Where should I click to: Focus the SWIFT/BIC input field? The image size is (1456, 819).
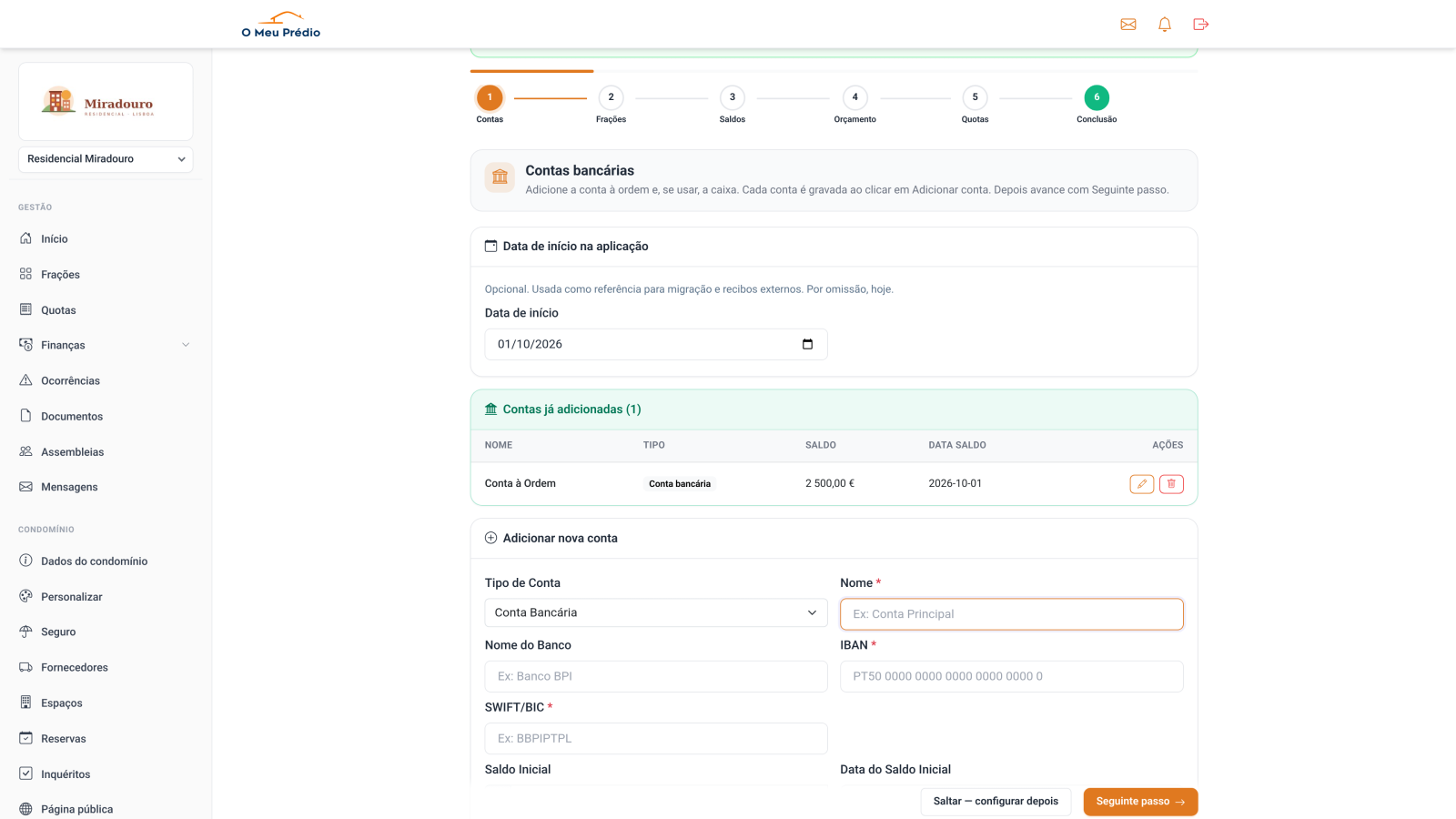click(656, 738)
